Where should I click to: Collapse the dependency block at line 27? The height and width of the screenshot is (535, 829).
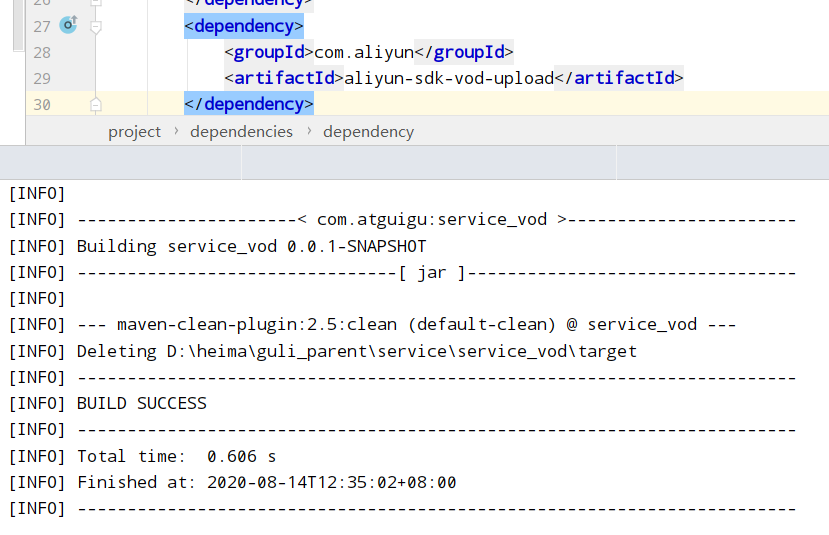(96, 27)
